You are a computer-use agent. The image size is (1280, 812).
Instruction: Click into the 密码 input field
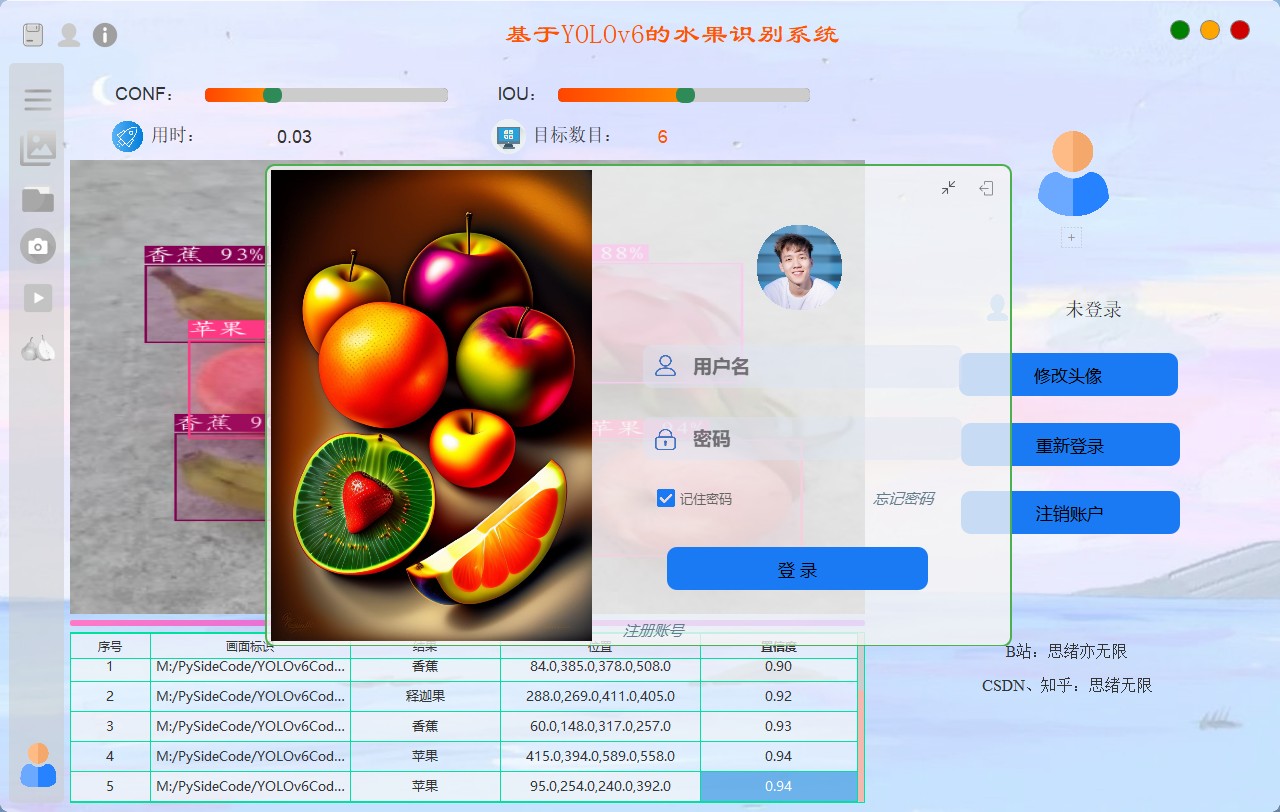pos(802,439)
